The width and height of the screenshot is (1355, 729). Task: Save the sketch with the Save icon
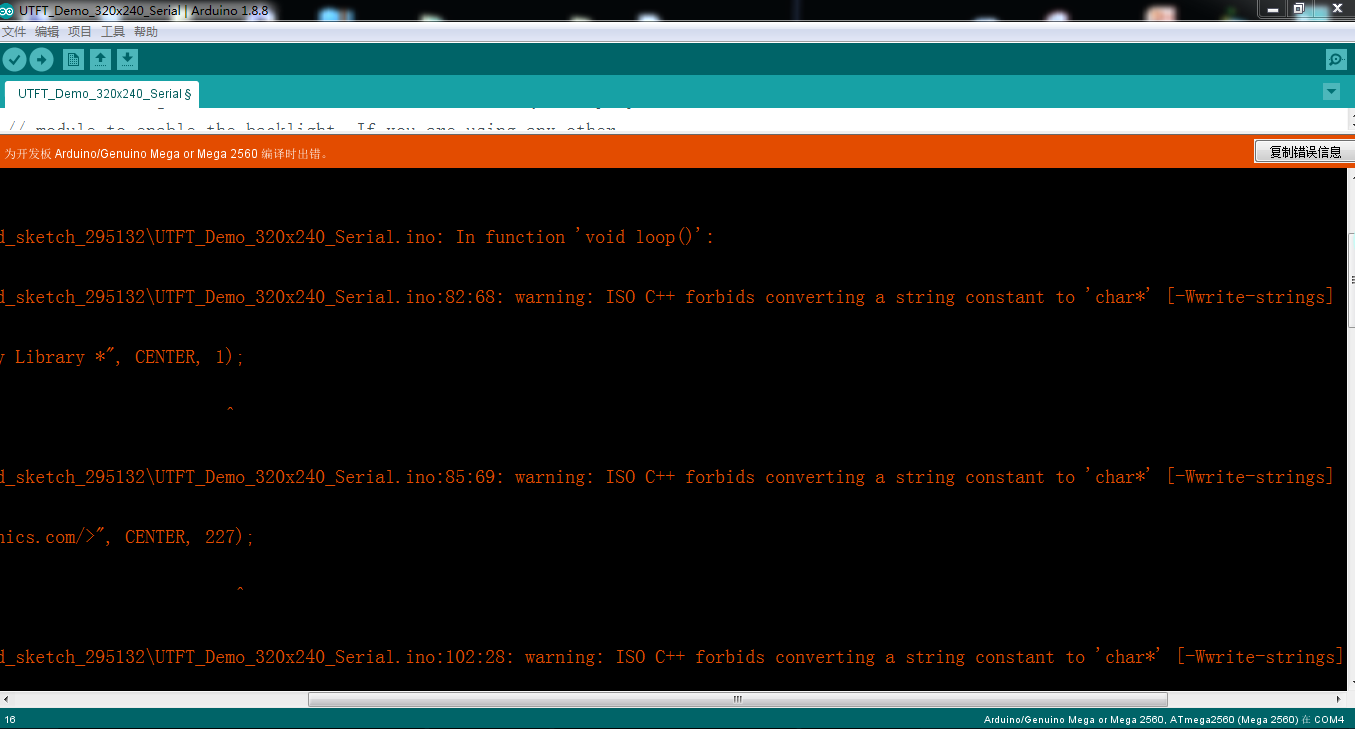click(127, 60)
